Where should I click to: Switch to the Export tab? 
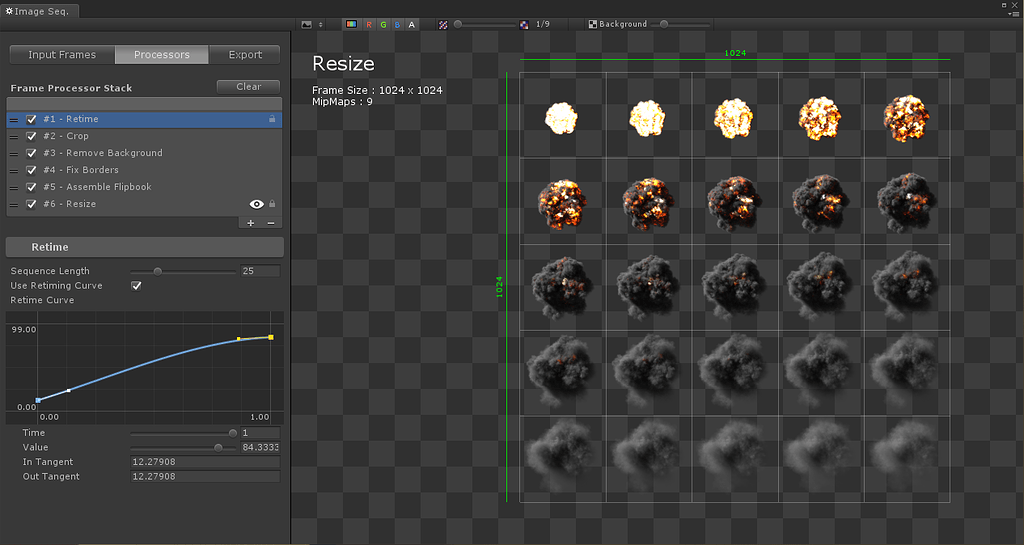[245, 55]
